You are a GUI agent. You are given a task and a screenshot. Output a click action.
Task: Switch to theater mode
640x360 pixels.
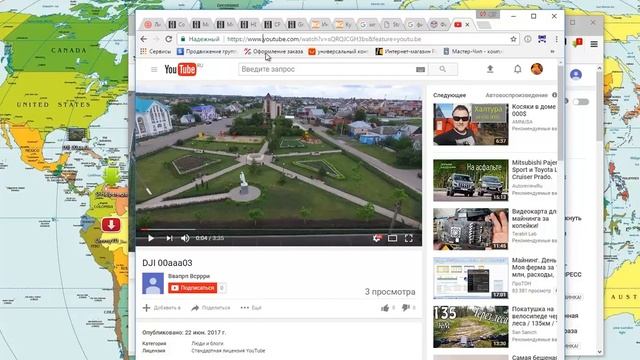[392, 238]
